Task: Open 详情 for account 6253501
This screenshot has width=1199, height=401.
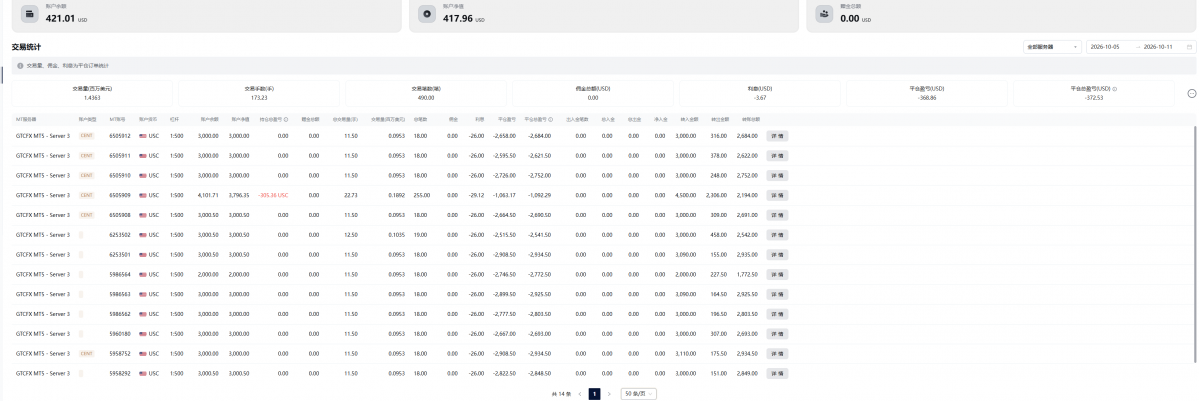Action: point(778,255)
